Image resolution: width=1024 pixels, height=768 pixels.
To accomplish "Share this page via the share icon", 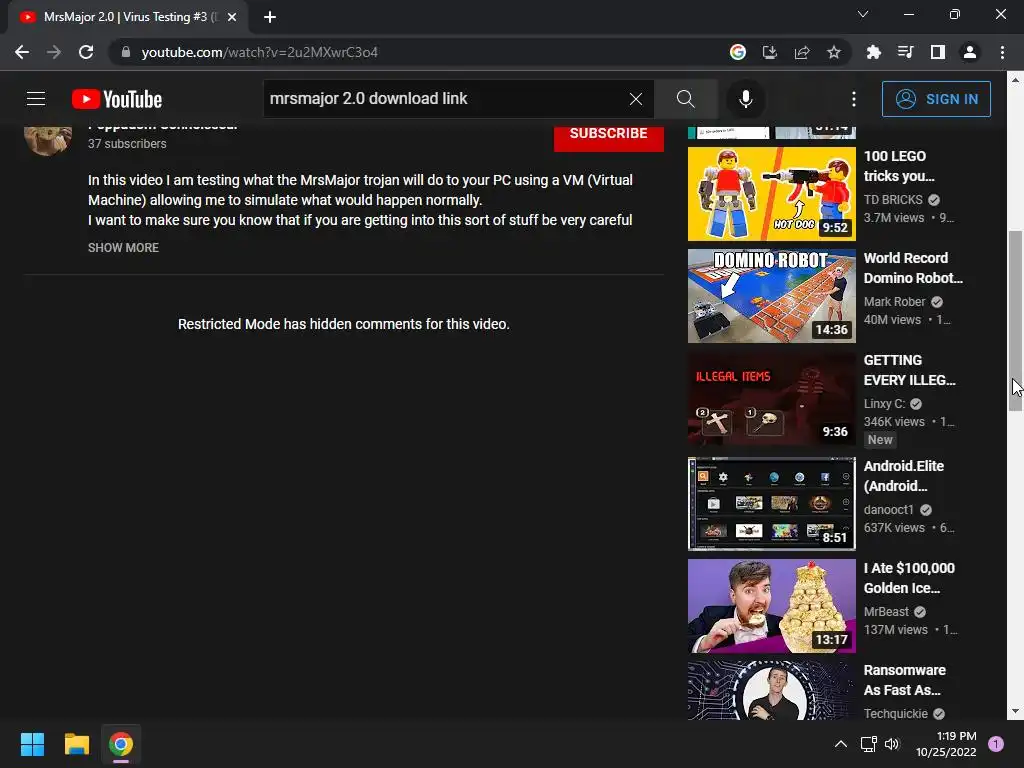I will click(802, 52).
